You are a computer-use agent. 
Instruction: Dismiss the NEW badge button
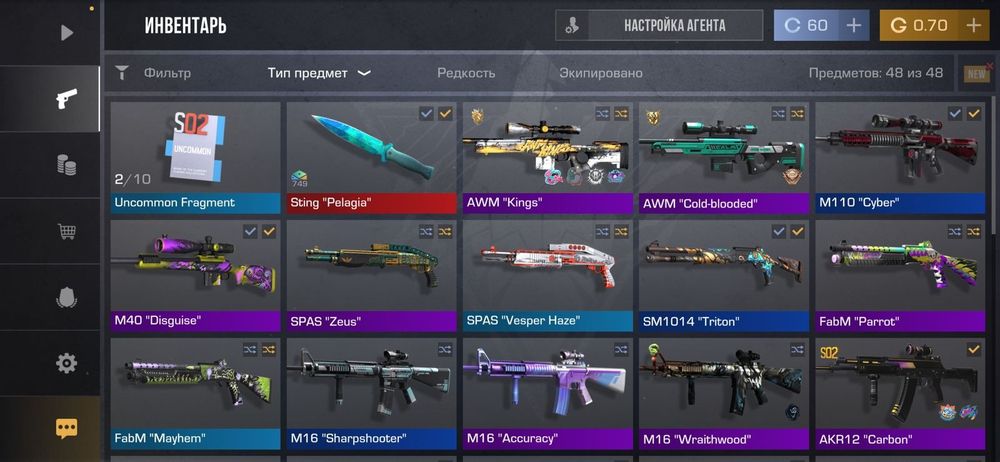point(977,73)
